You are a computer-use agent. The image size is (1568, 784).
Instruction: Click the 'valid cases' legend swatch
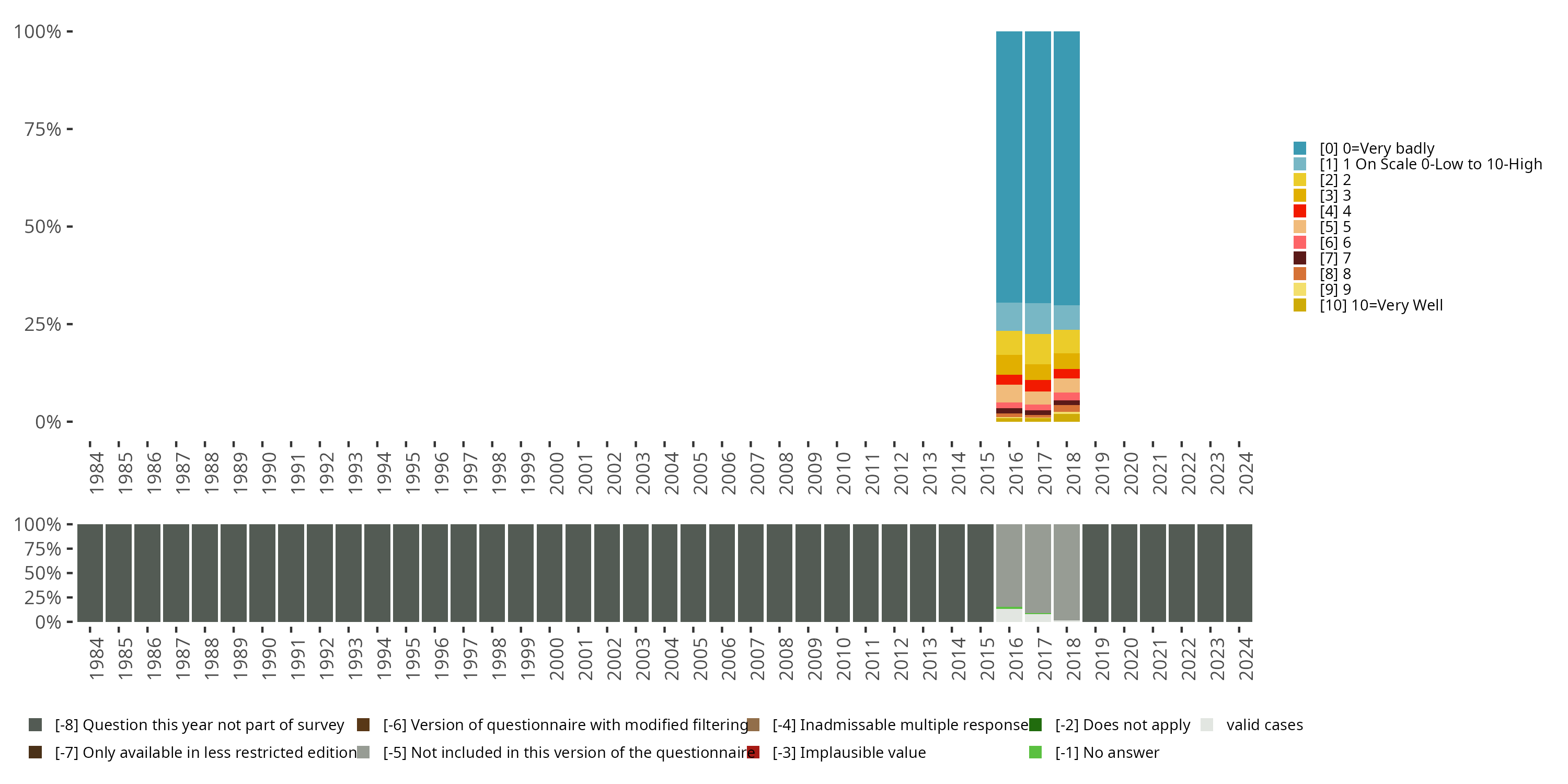point(1206,725)
